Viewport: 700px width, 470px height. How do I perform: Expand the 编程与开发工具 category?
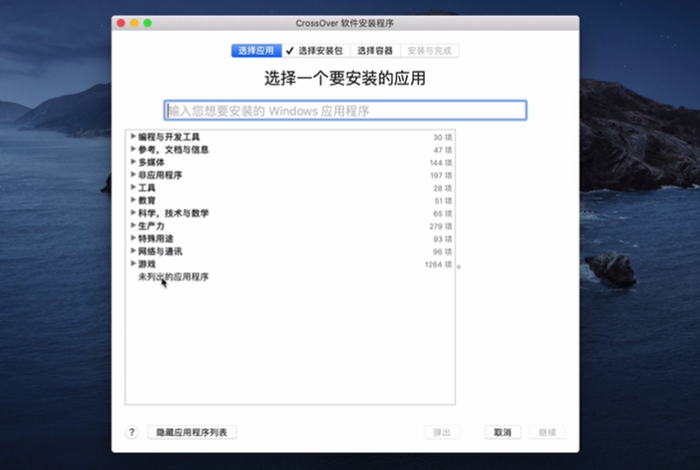click(x=133, y=136)
